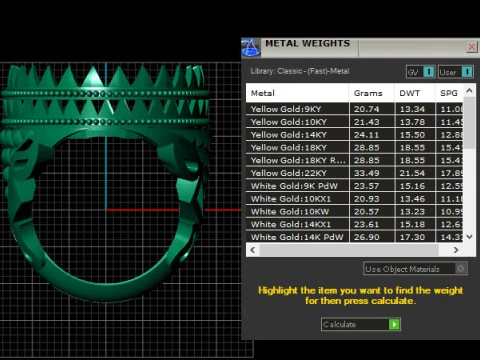Select the White Gold:14K PdW row

354,237
